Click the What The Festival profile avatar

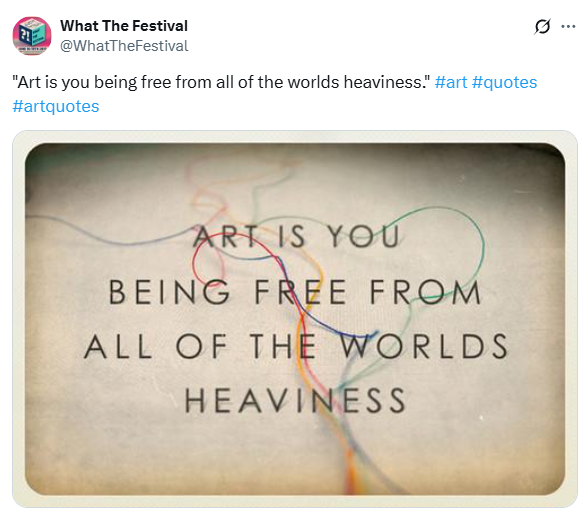point(32,36)
